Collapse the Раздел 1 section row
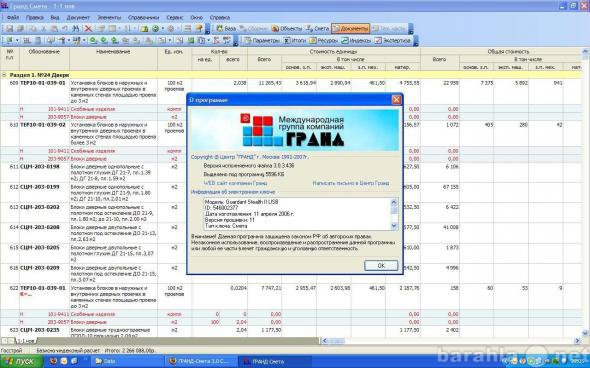 (x=5, y=75)
